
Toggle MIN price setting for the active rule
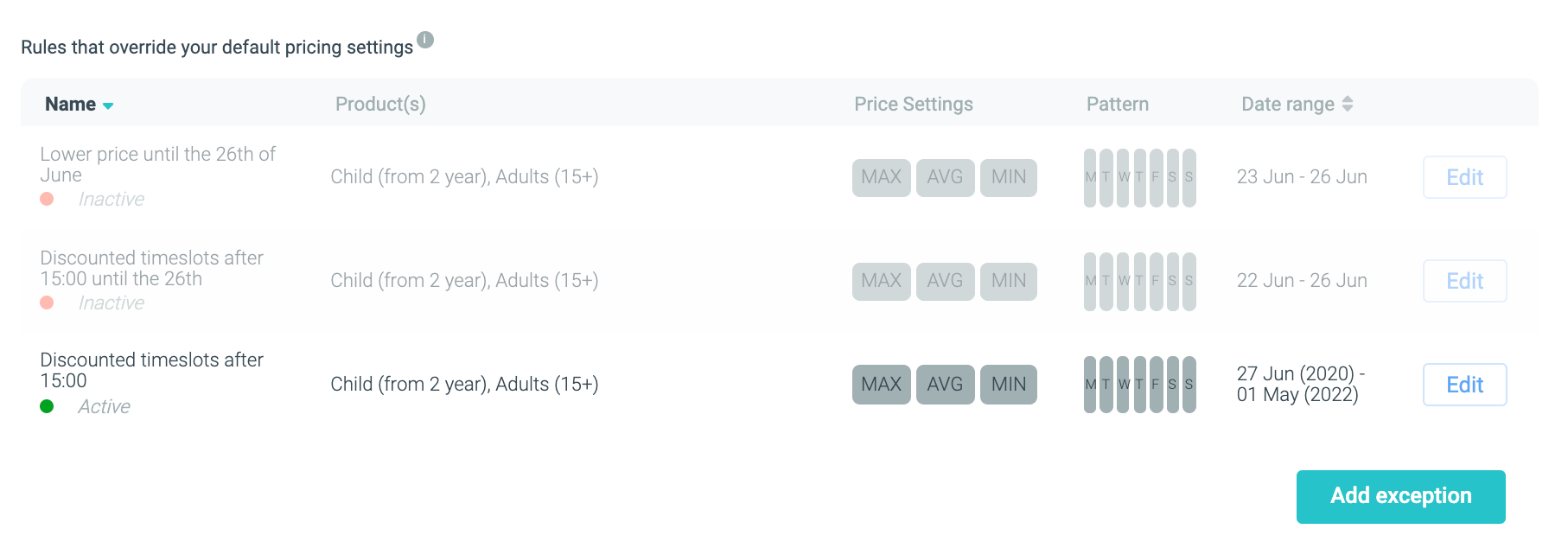pyautogui.click(x=1008, y=385)
